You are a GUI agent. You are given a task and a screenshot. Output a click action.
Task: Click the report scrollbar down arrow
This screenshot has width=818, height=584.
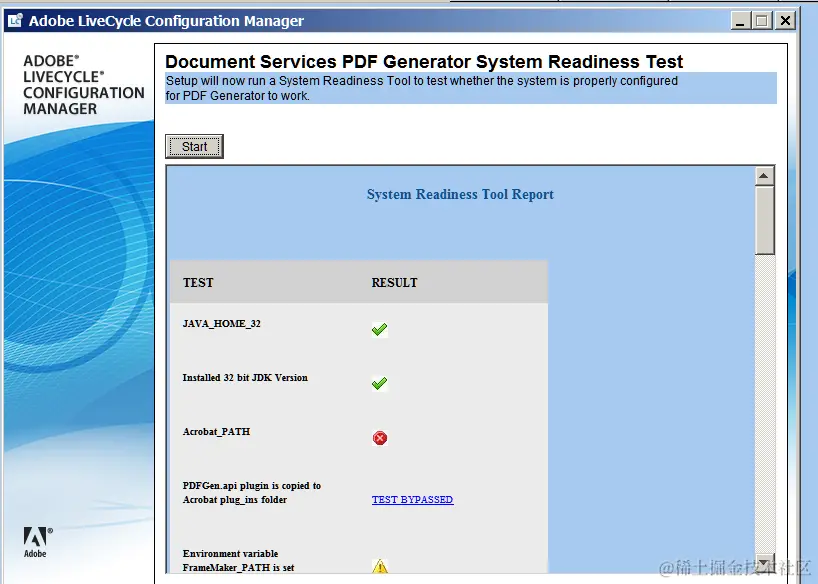(764, 563)
